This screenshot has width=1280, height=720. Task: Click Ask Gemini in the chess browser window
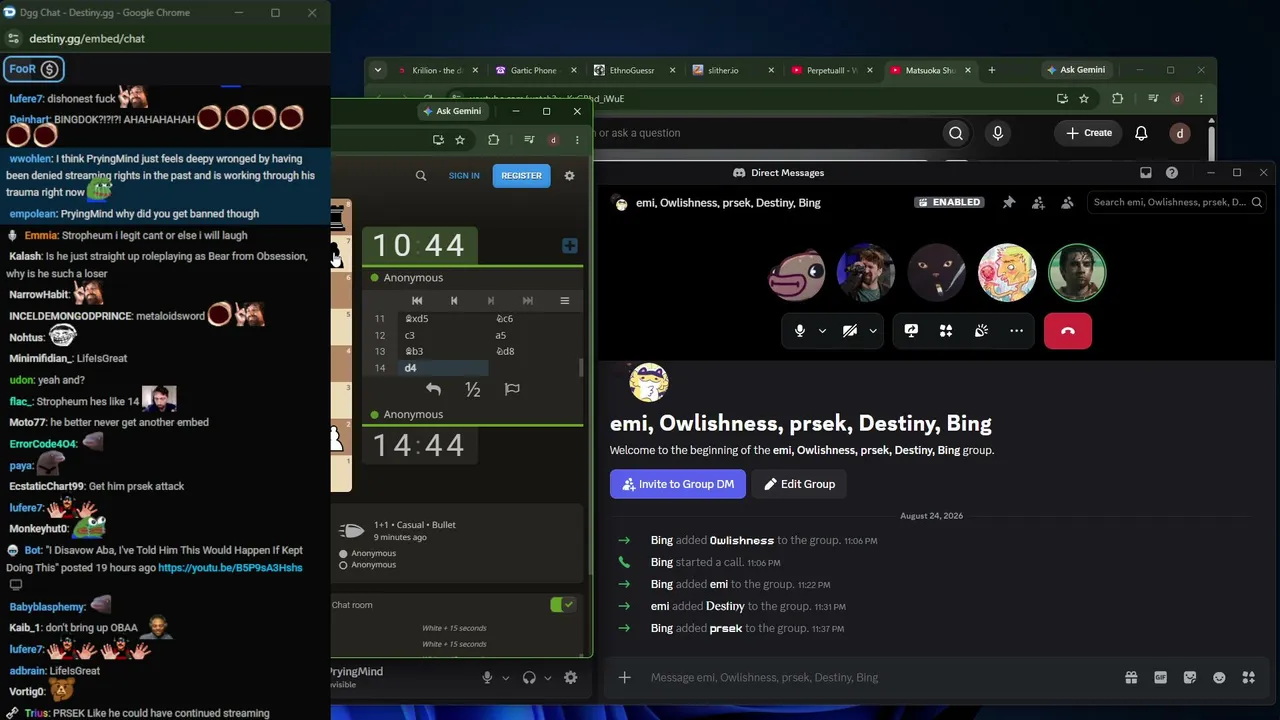[x=452, y=111]
